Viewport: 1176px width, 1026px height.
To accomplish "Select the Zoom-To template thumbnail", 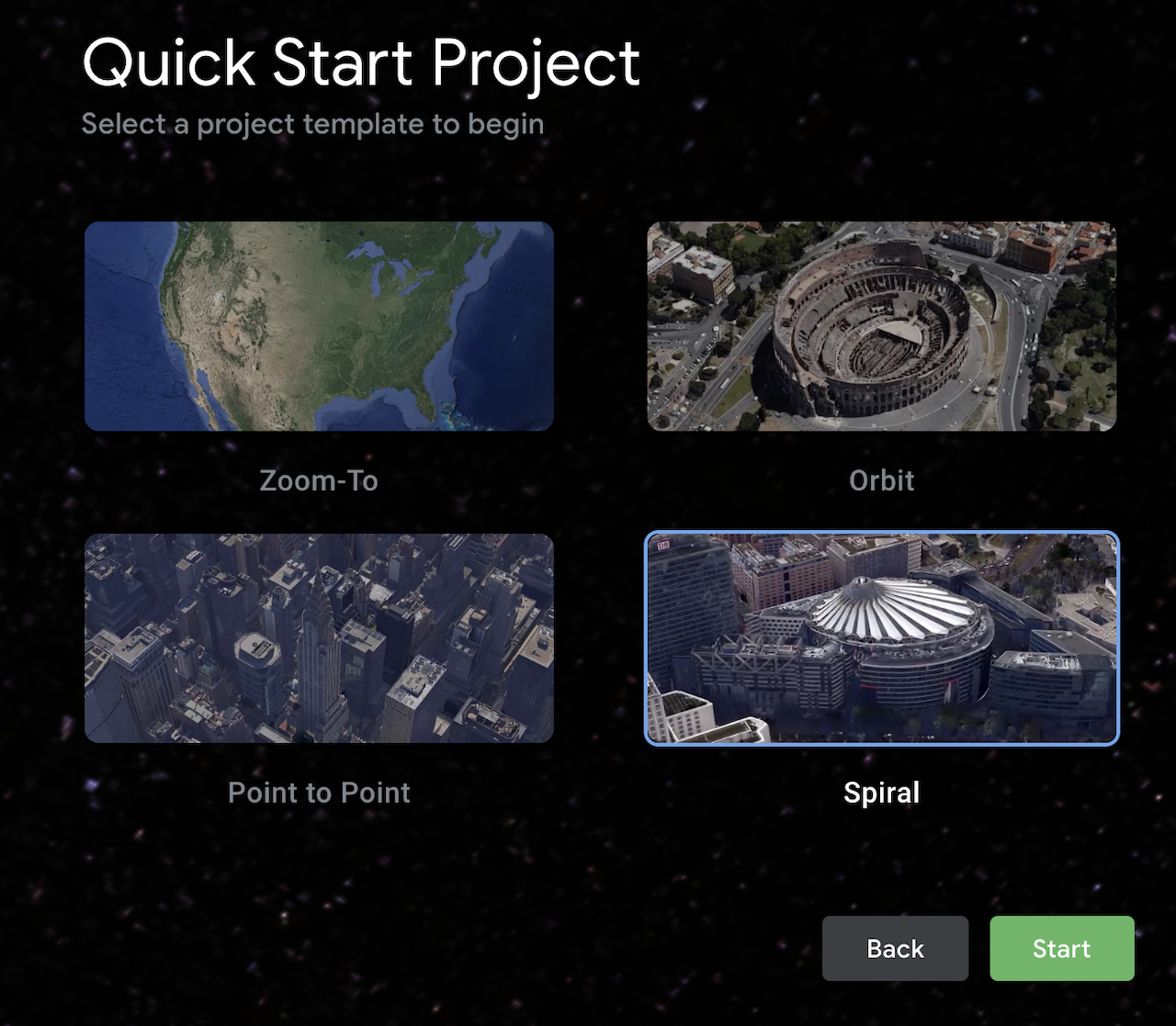I will (x=319, y=326).
